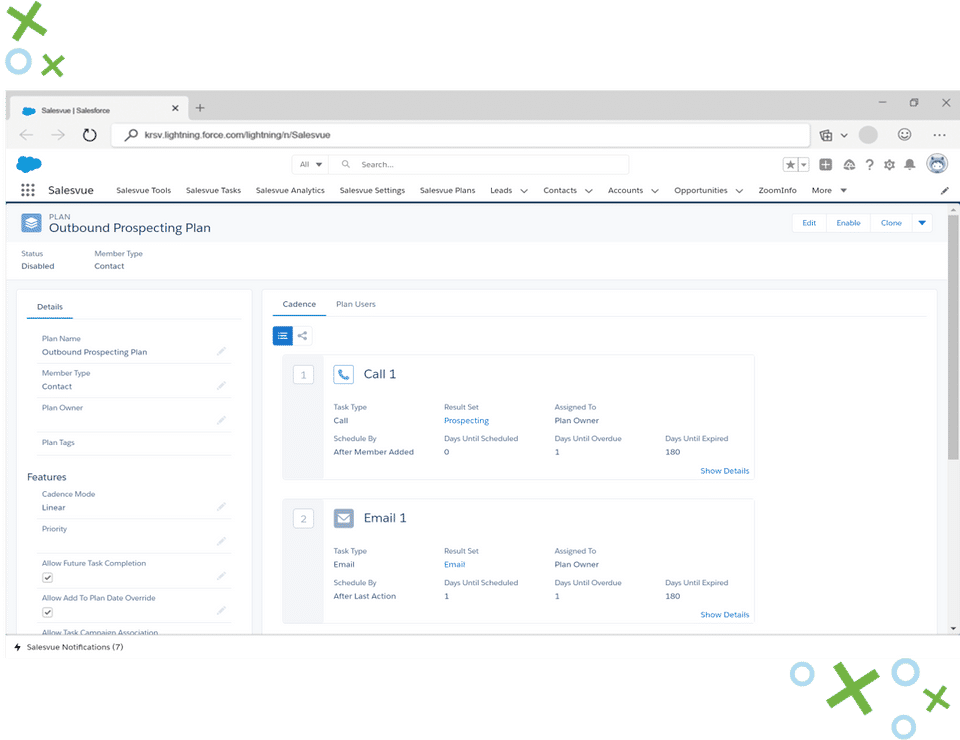Toggle Allow Add To Plan Date Override checkbox

(47, 612)
